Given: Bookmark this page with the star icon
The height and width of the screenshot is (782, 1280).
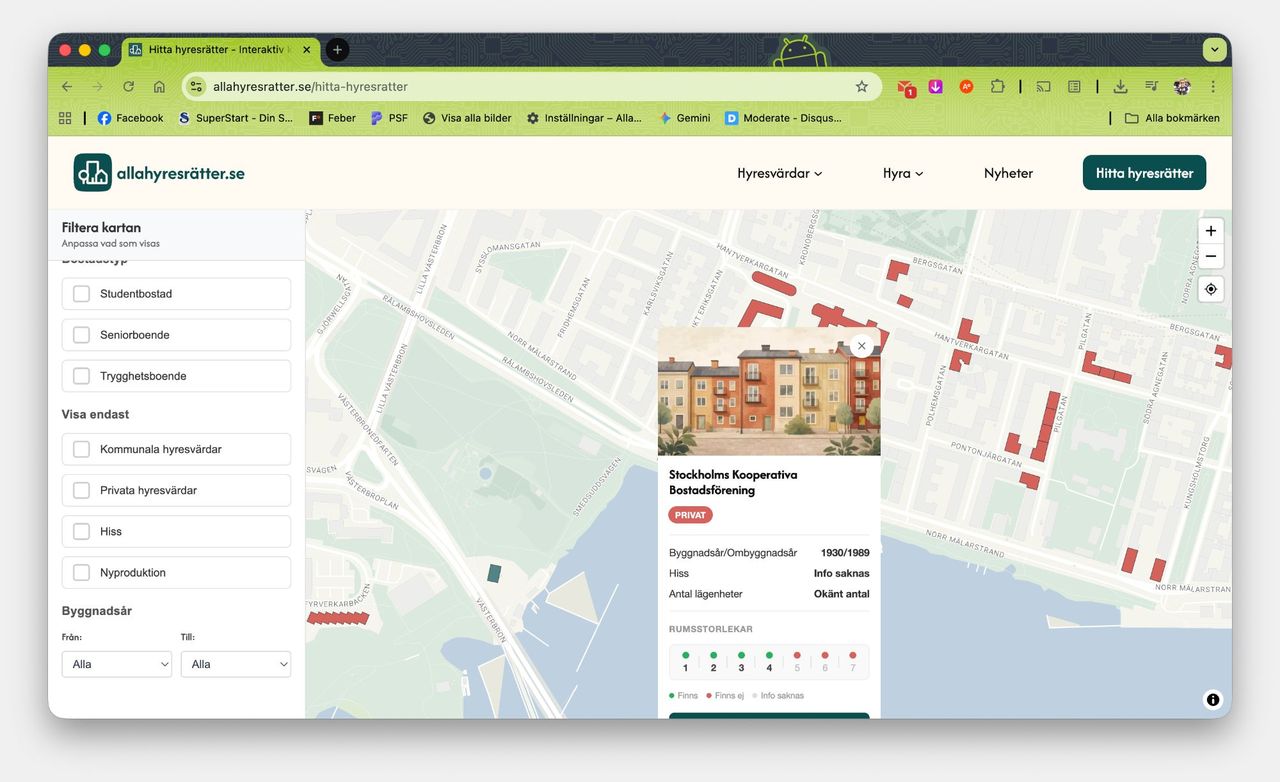Looking at the screenshot, I should (x=861, y=87).
